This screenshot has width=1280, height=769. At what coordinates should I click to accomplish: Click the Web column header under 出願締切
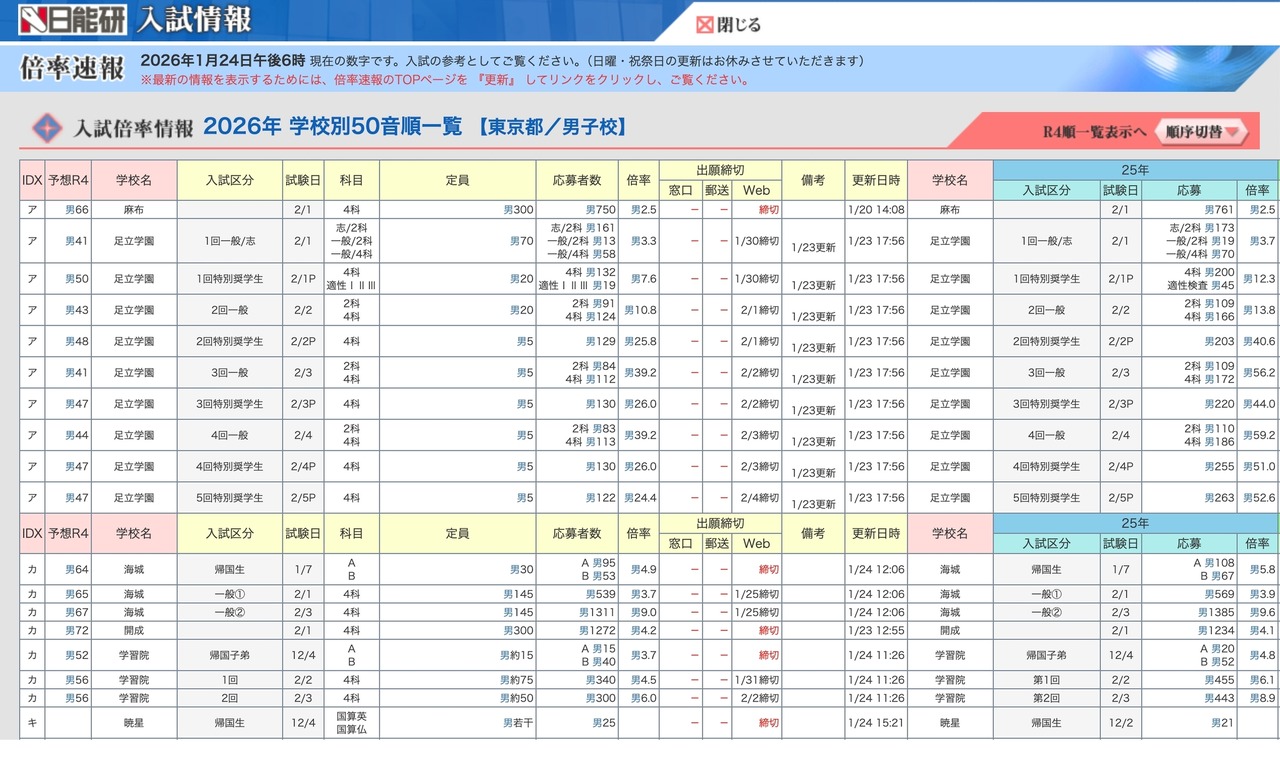755,190
